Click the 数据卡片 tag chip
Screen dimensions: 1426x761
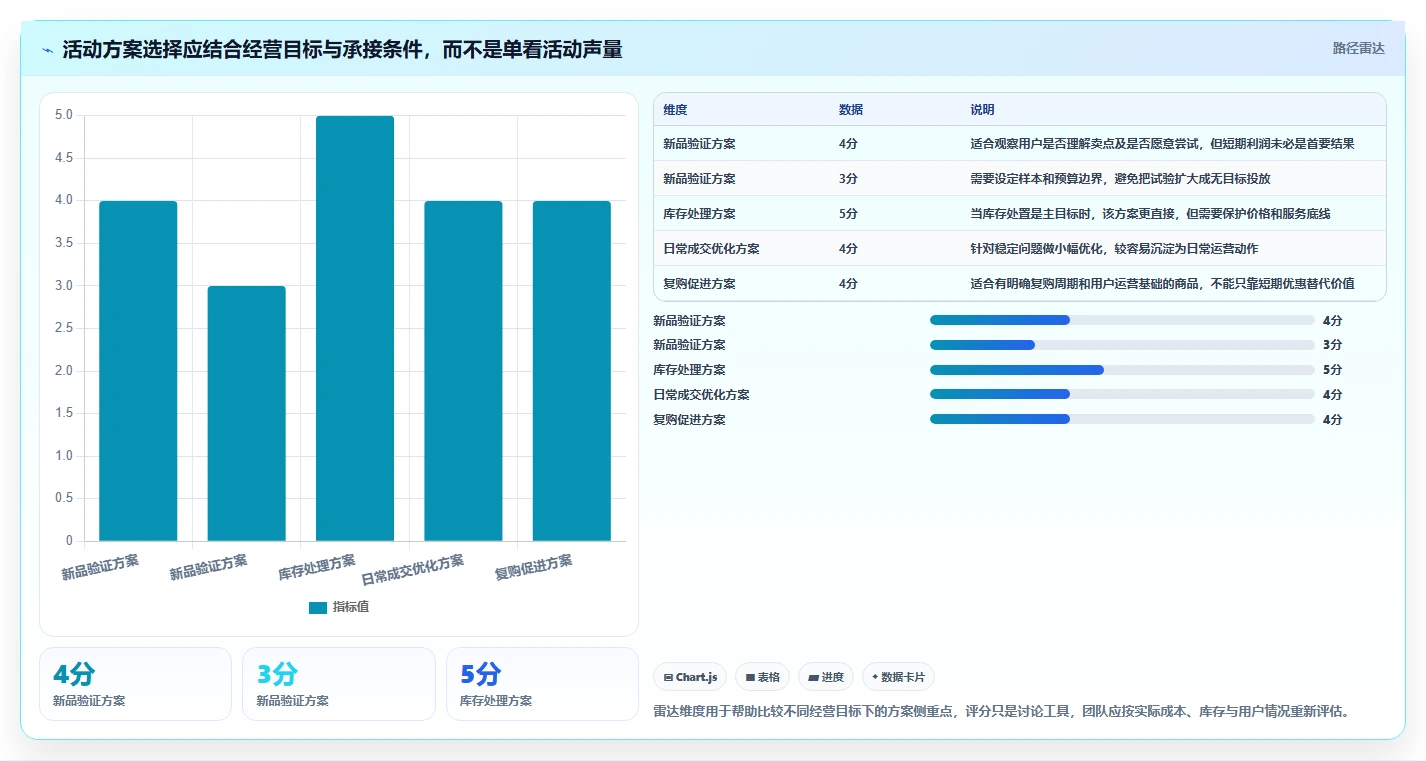click(898, 677)
